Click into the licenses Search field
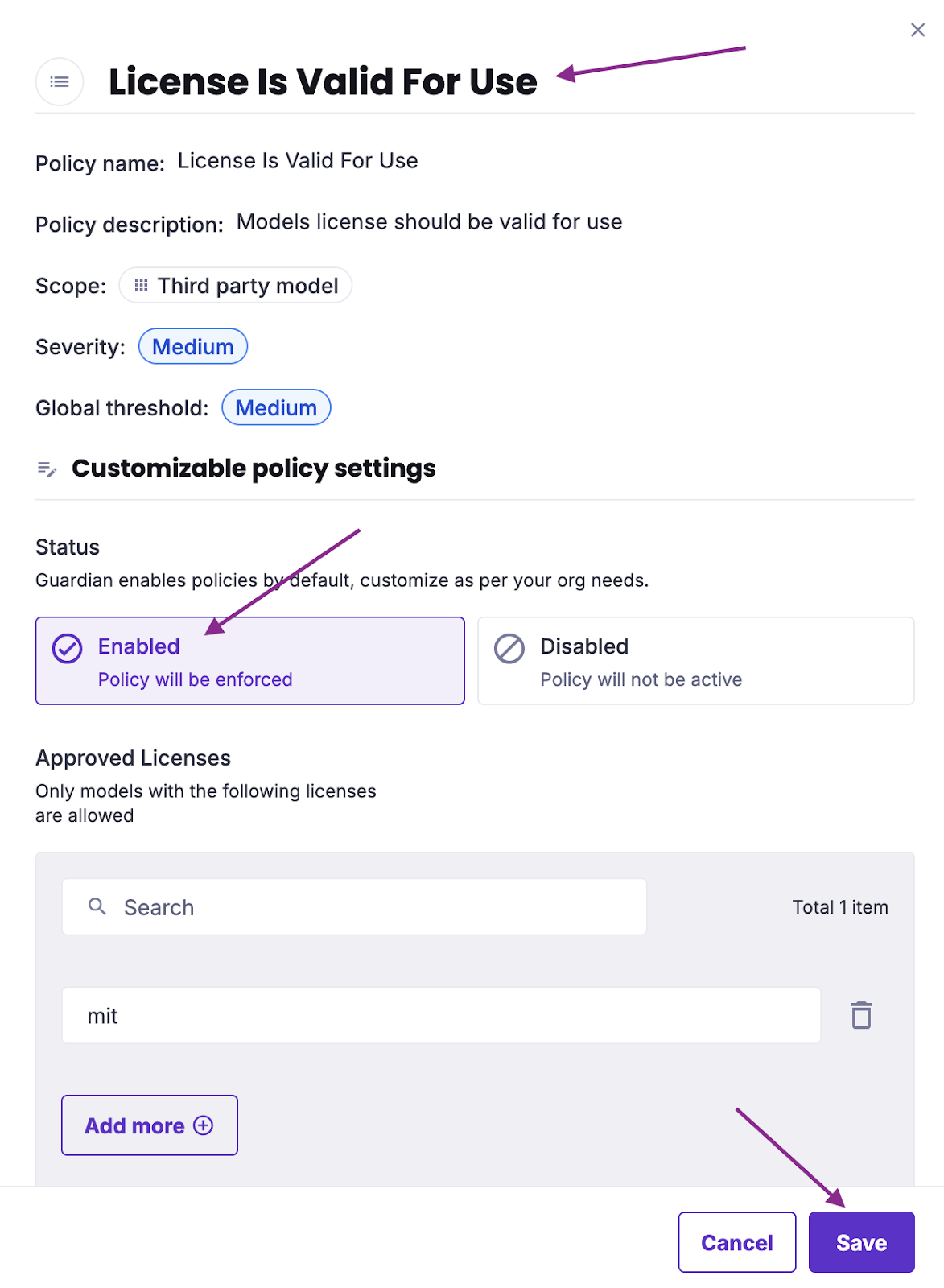Image resolution: width=944 pixels, height=1288 pixels. pos(354,907)
